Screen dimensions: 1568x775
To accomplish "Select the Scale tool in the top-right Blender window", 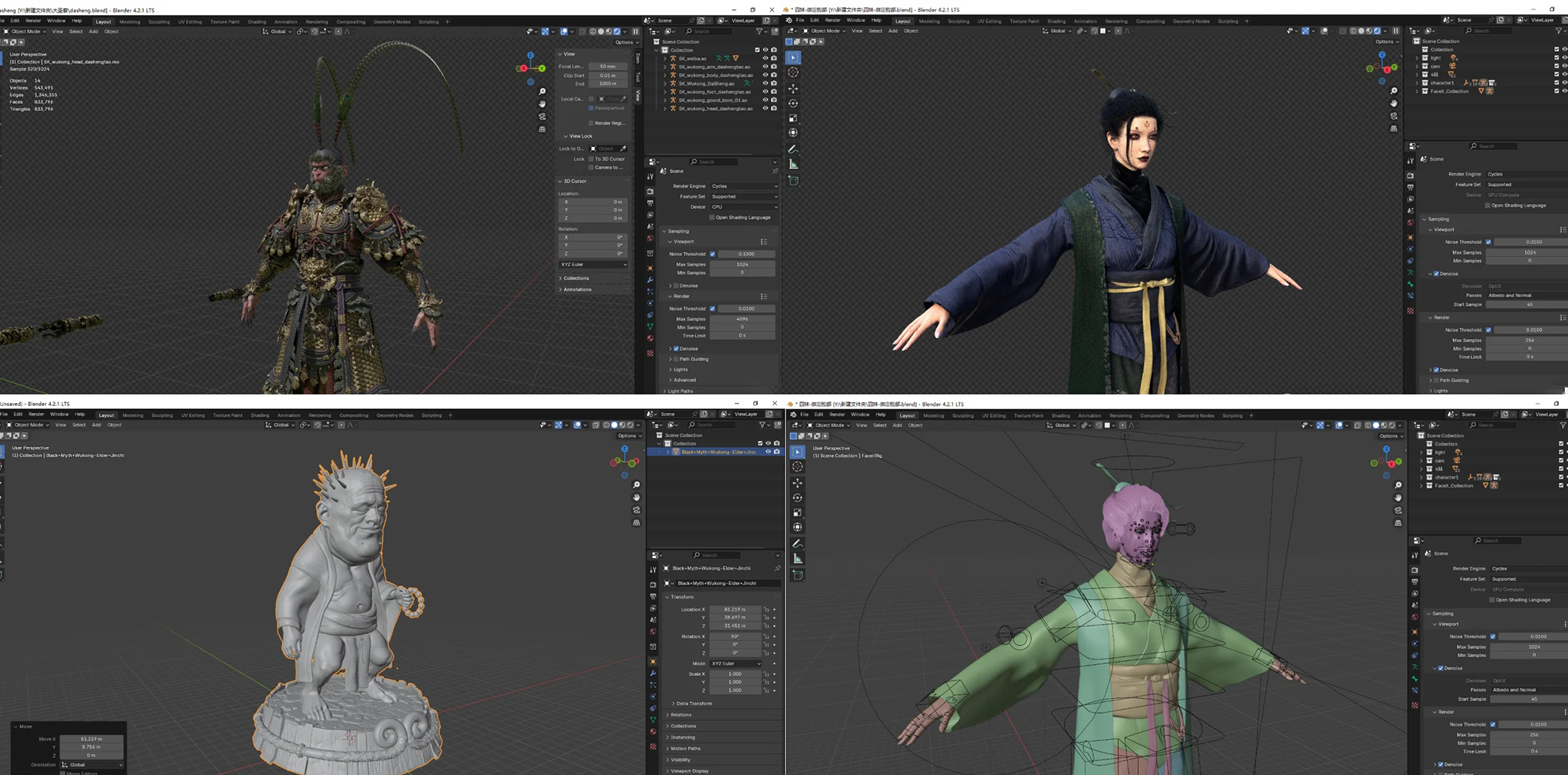I will pos(793,118).
